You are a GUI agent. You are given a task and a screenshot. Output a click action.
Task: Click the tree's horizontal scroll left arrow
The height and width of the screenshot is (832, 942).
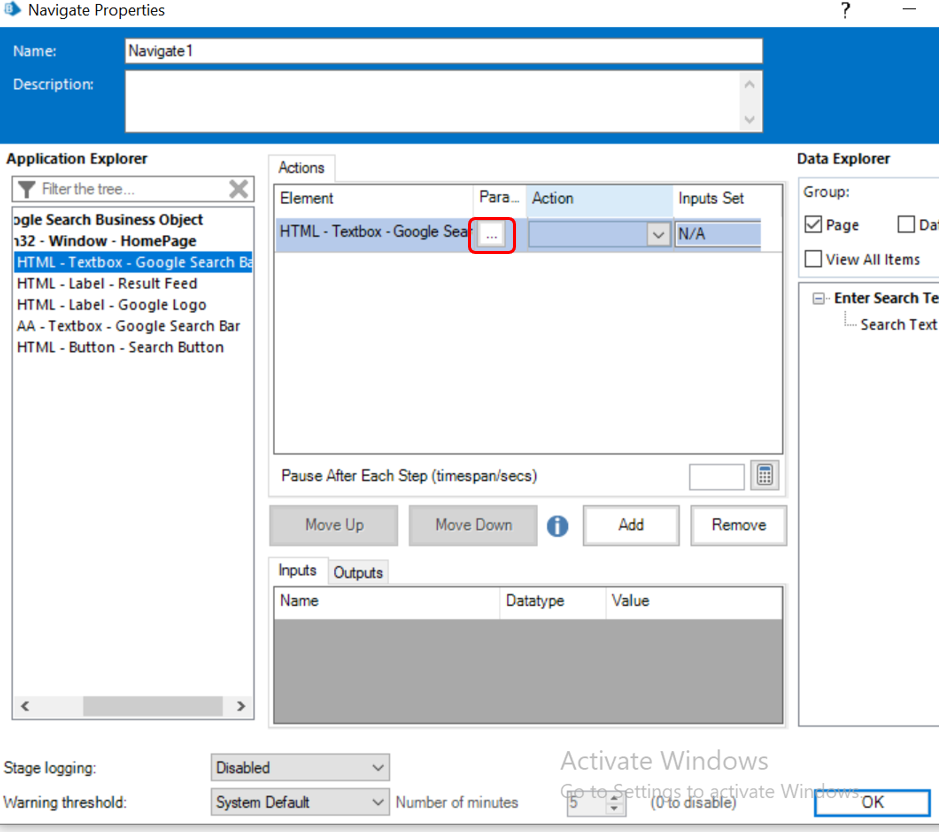(x=25, y=706)
